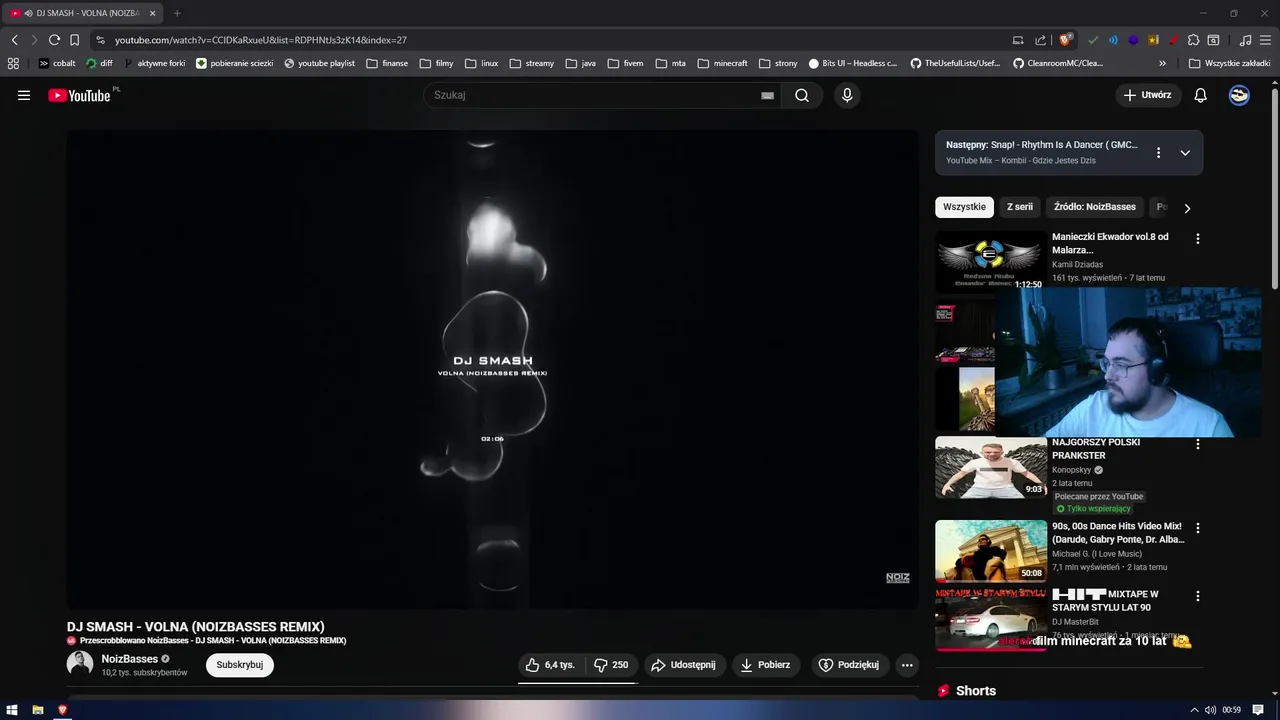The width and height of the screenshot is (1280, 720).
Task: Open the NoizBasses channel name link
Action: (x=129, y=659)
